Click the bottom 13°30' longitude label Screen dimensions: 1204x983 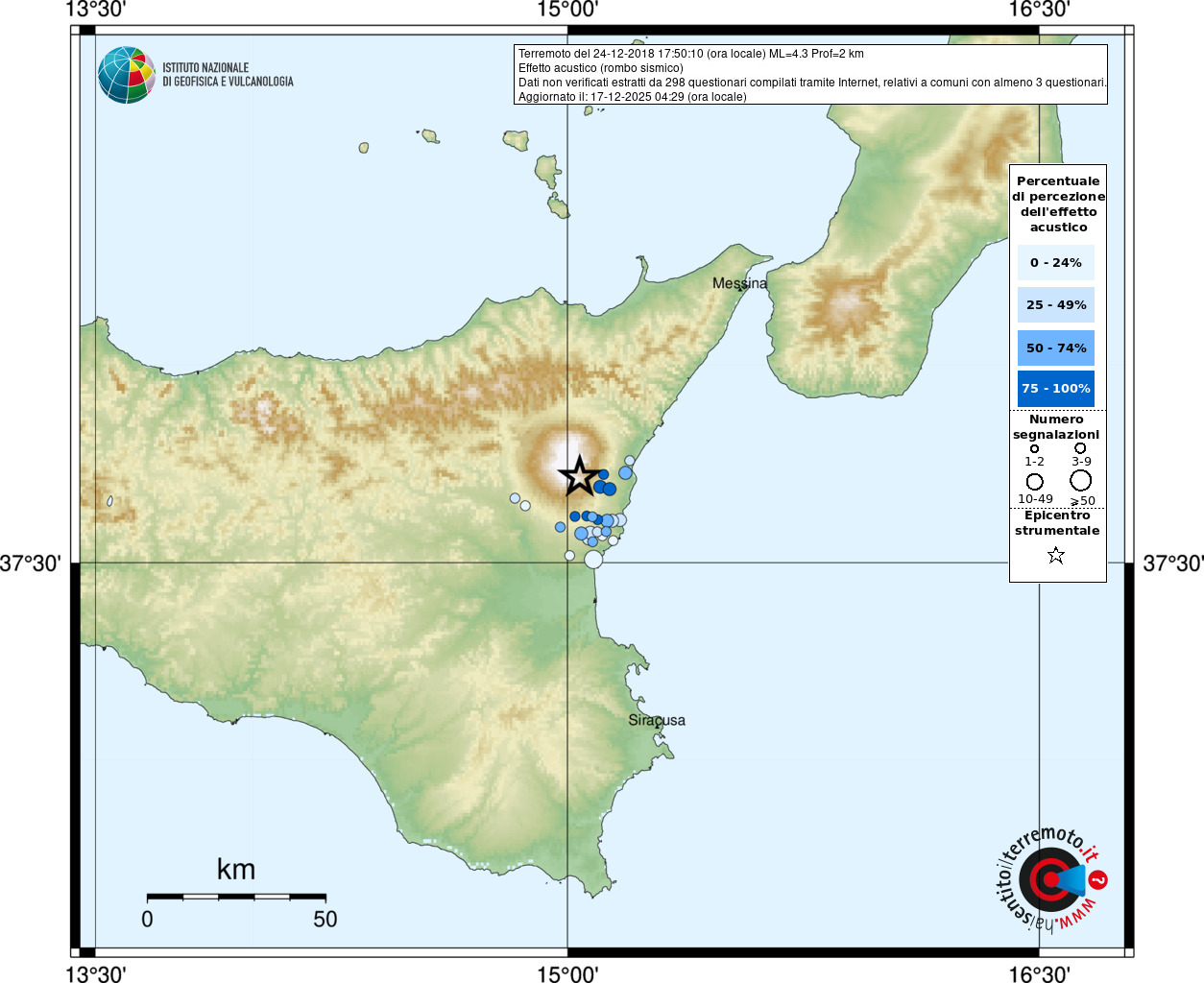pos(96,973)
